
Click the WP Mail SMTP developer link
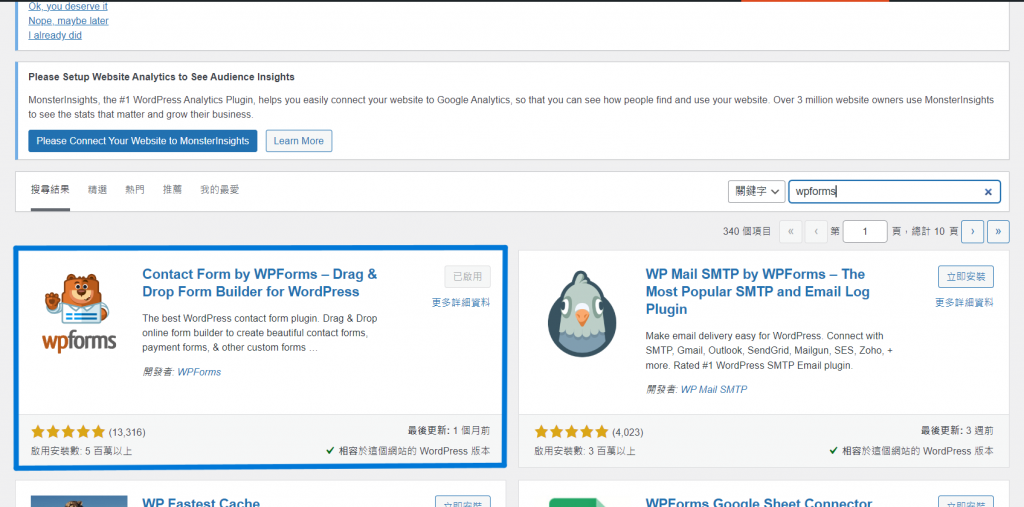pos(714,389)
